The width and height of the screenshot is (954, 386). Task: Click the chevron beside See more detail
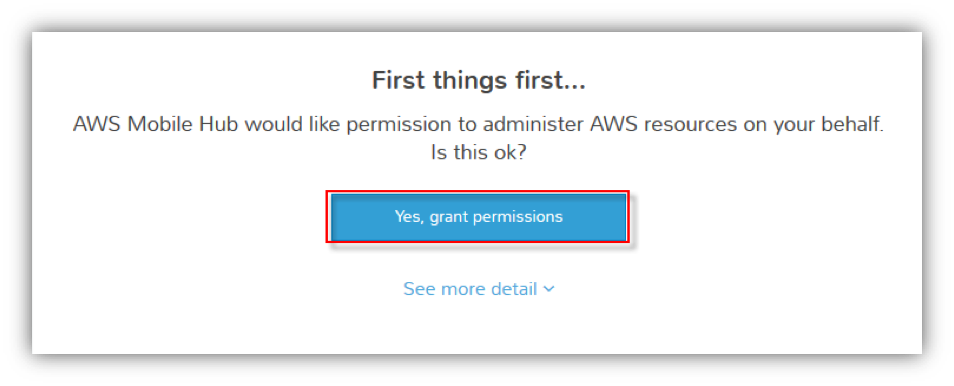[x=549, y=289]
